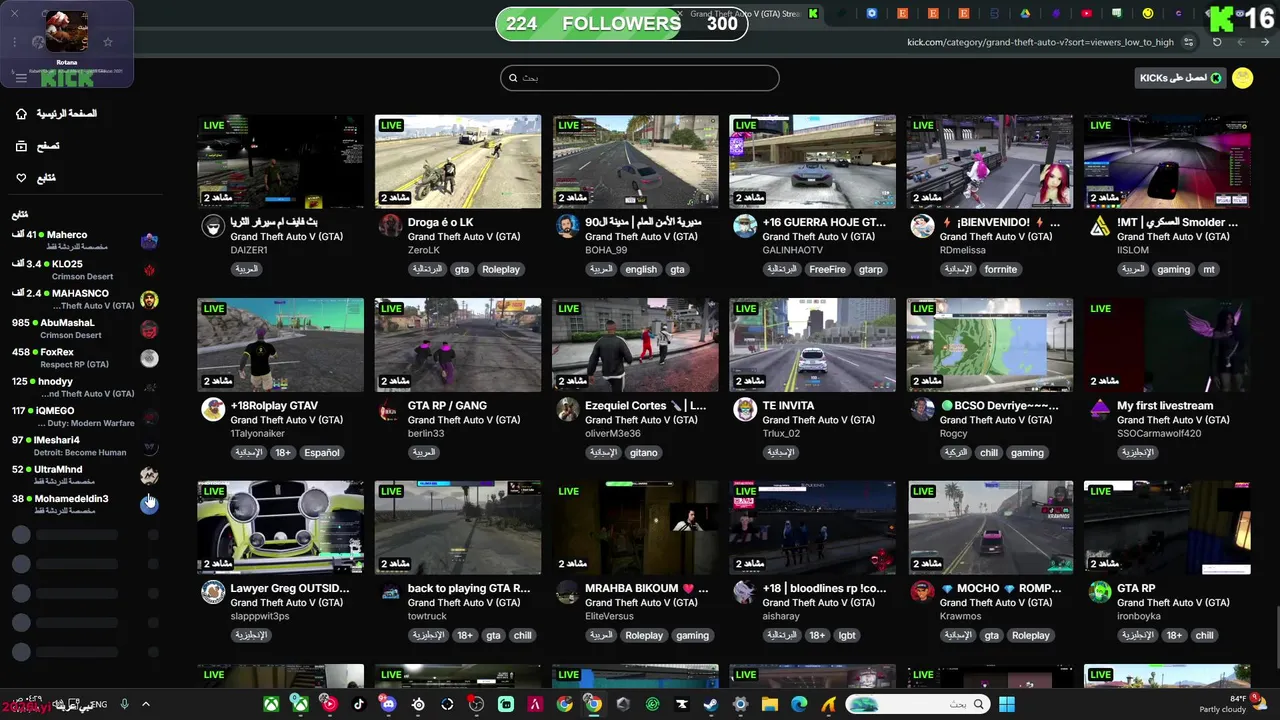Open File Explorer from the taskbar
1280x720 pixels.
pyautogui.click(x=769, y=704)
